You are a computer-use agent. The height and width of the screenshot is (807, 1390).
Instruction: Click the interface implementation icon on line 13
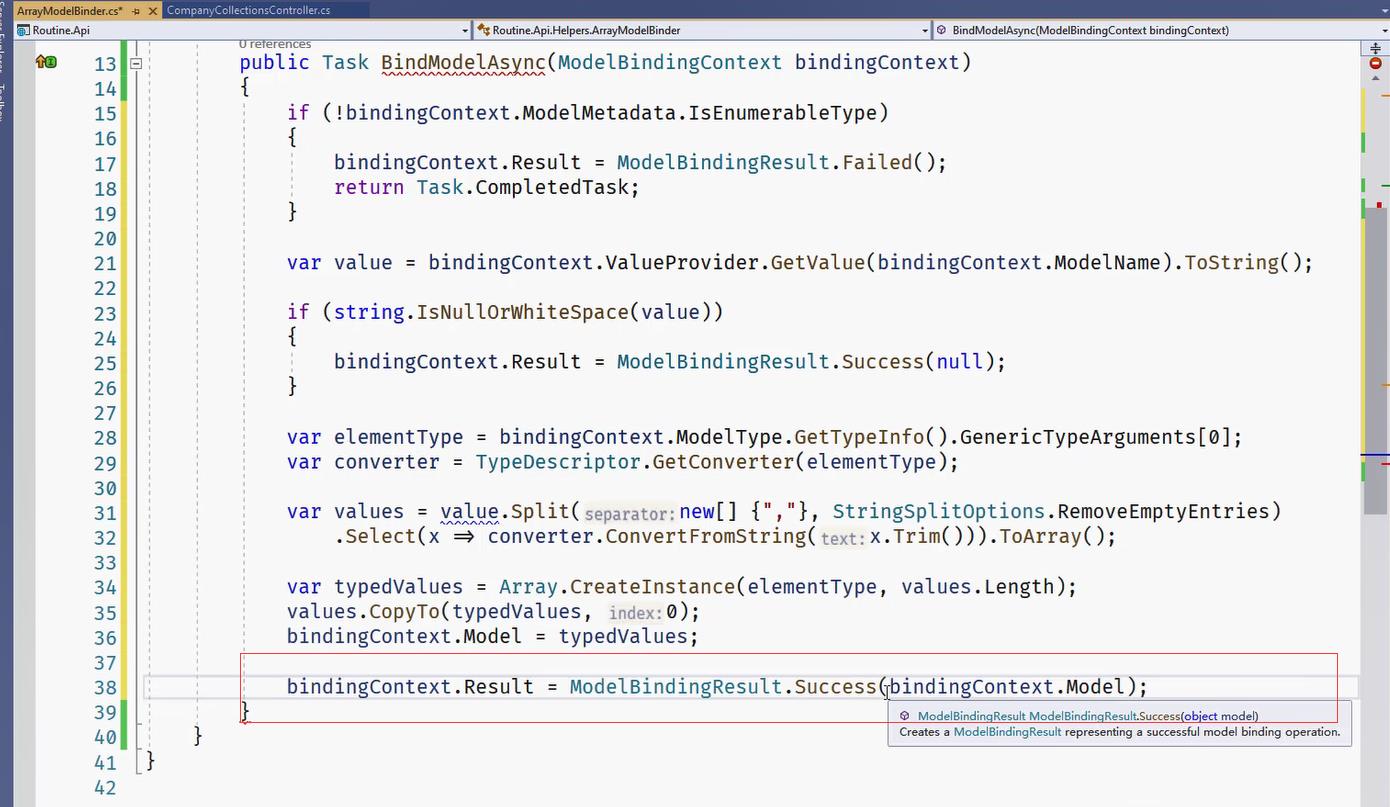pyautogui.click(x=46, y=62)
